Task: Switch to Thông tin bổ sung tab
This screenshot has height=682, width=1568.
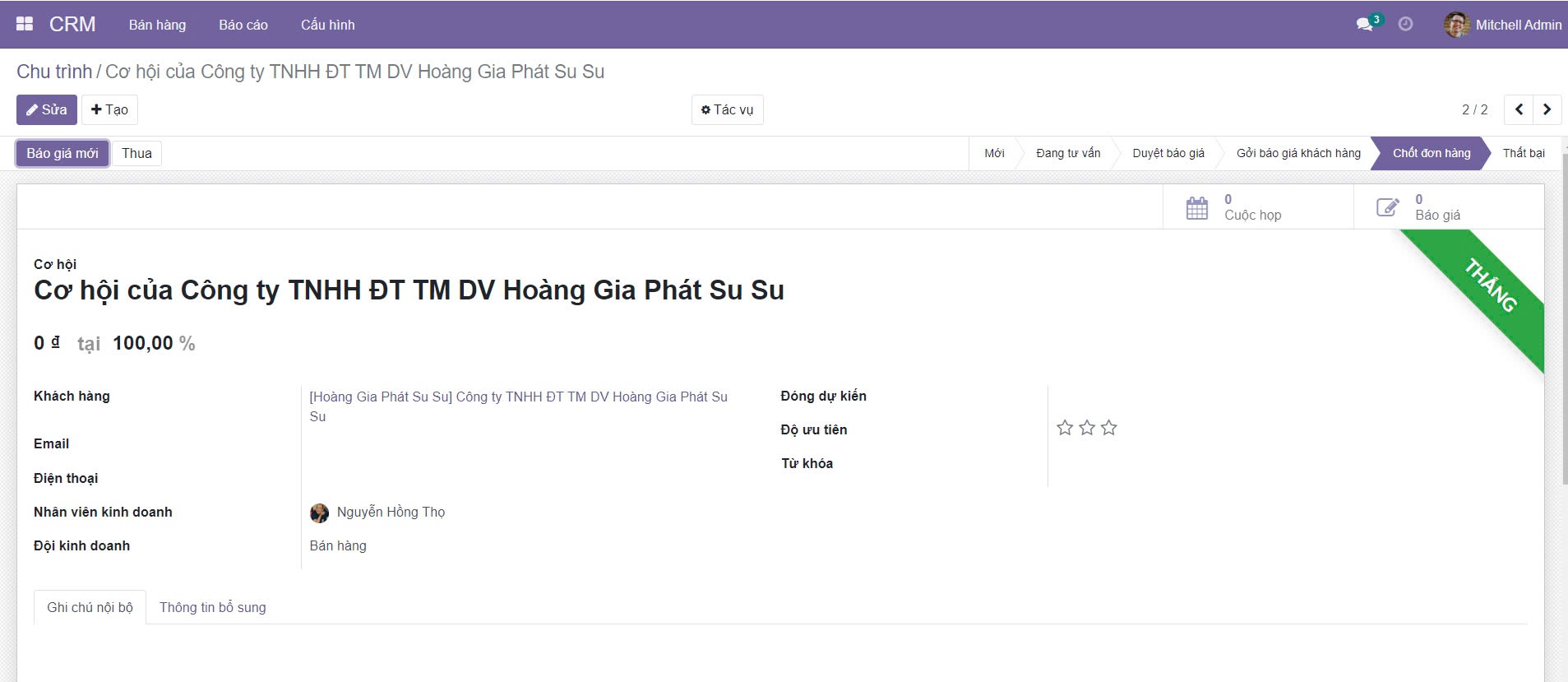Action: tap(212, 607)
